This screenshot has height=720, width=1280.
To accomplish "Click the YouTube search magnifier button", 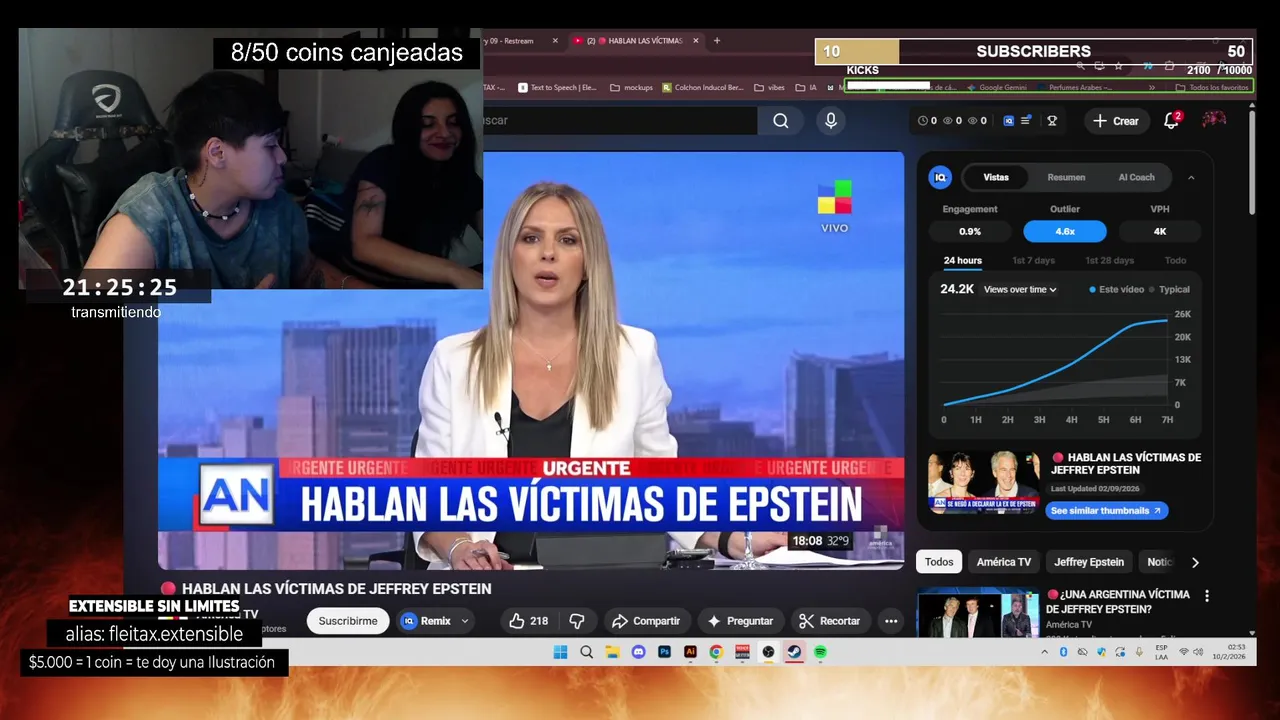I will 781,121.
